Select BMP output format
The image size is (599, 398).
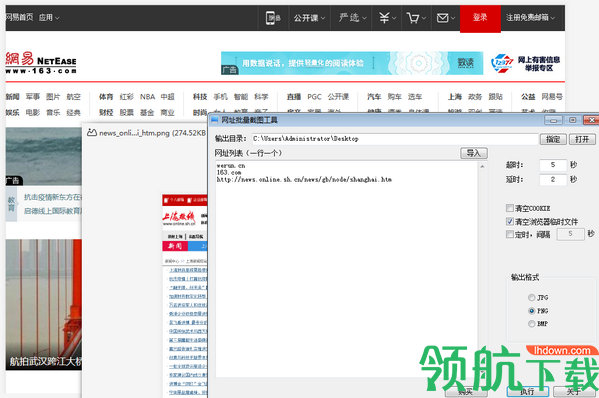click(531, 324)
